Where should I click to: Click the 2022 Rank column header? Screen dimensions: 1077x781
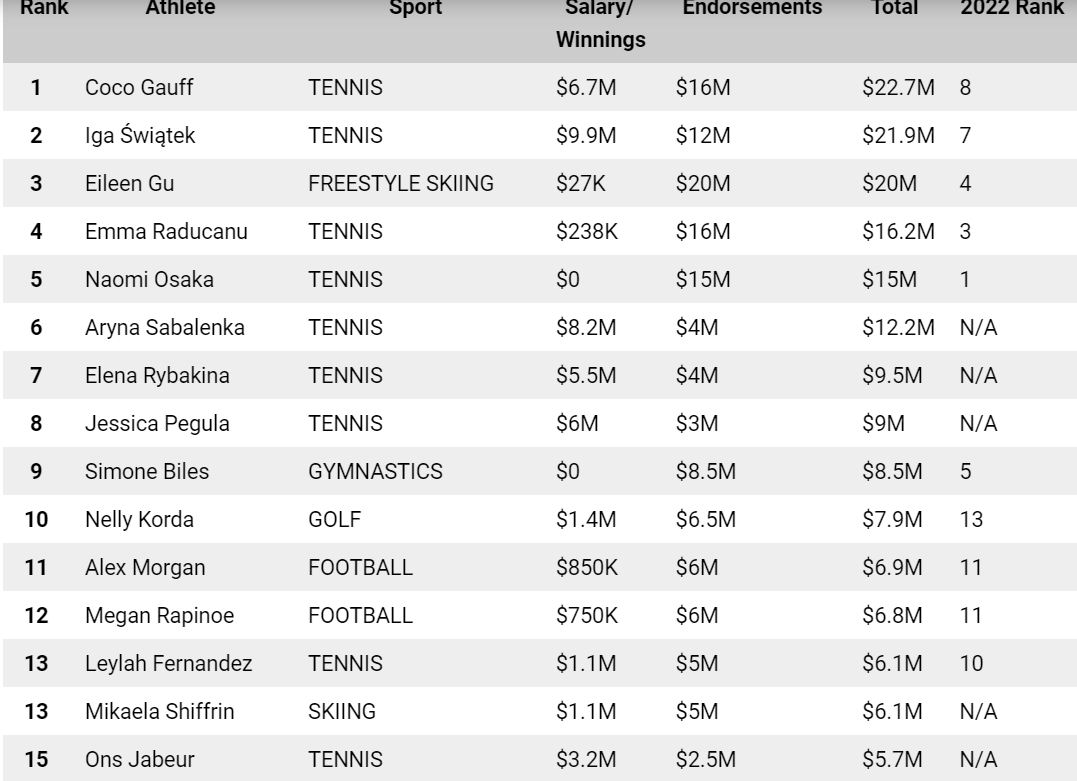pyautogui.click(x=1012, y=8)
